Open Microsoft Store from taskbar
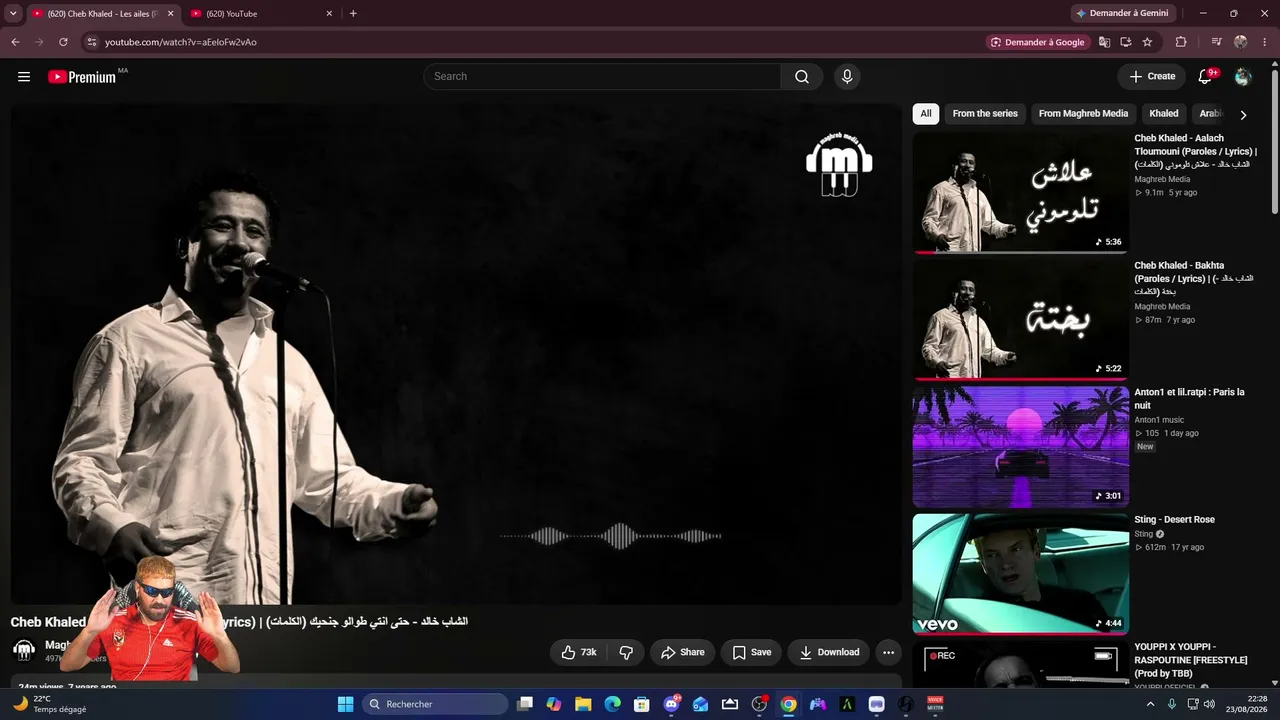 642,704
